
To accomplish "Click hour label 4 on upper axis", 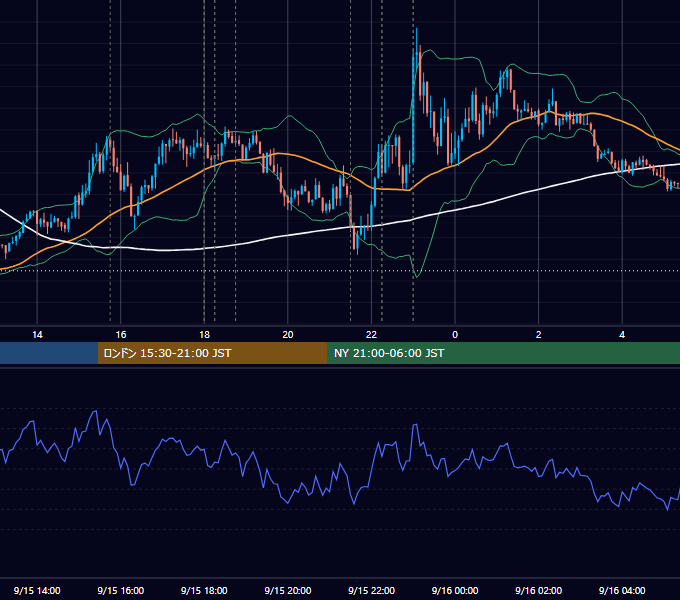I will [622, 335].
